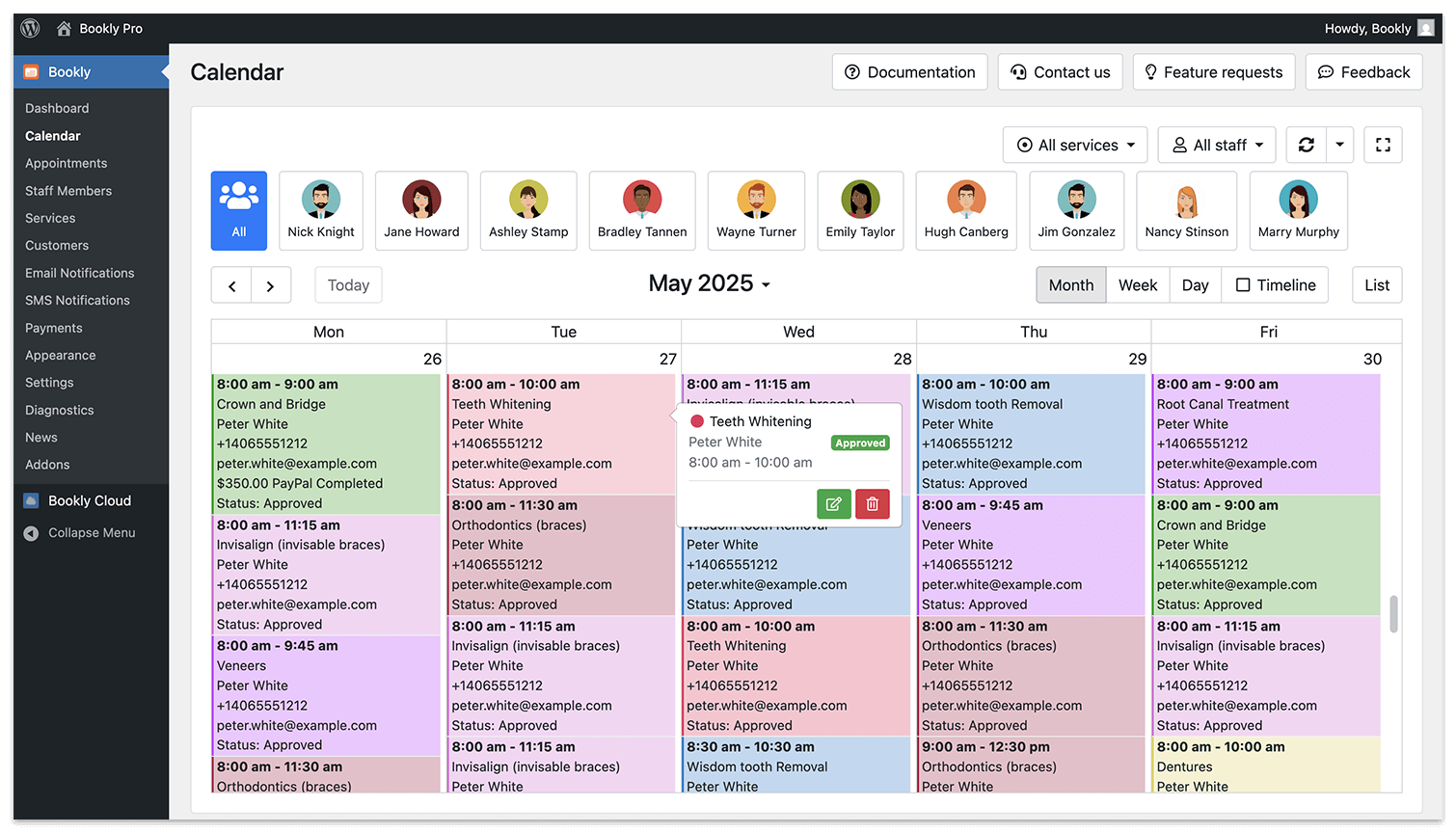Open News in the sidebar

(41, 438)
